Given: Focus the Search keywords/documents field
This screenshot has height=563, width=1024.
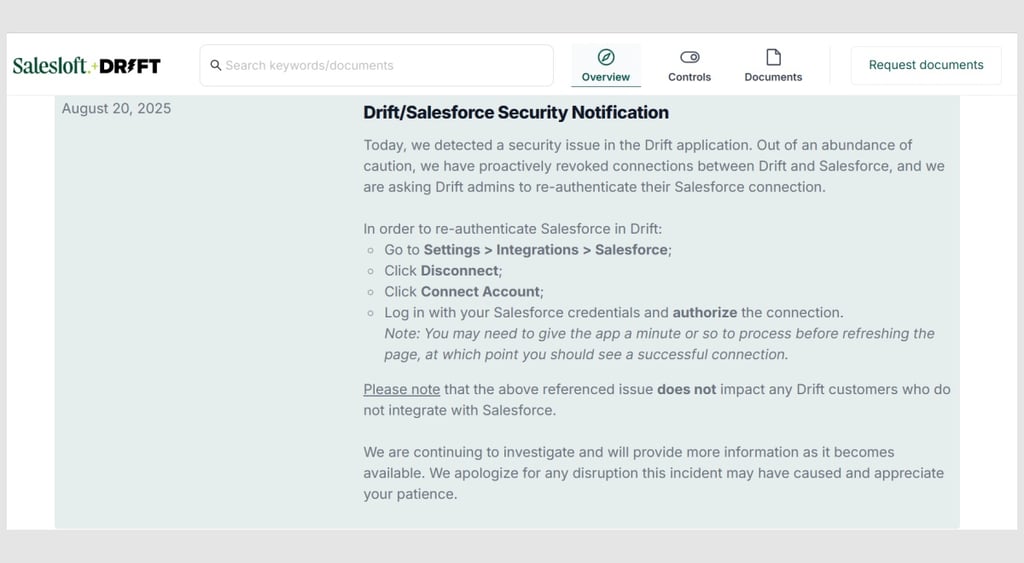Looking at the screenshot, I should (376, 65).
